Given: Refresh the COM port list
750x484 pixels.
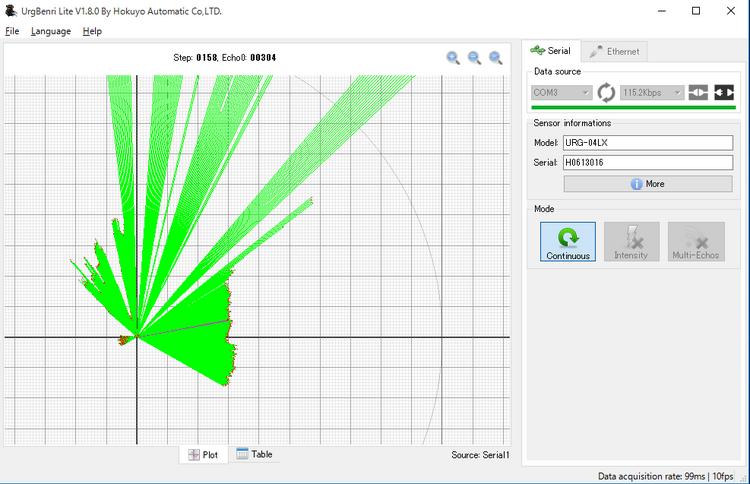Looking at the screenshot, I should coord(607,92).
